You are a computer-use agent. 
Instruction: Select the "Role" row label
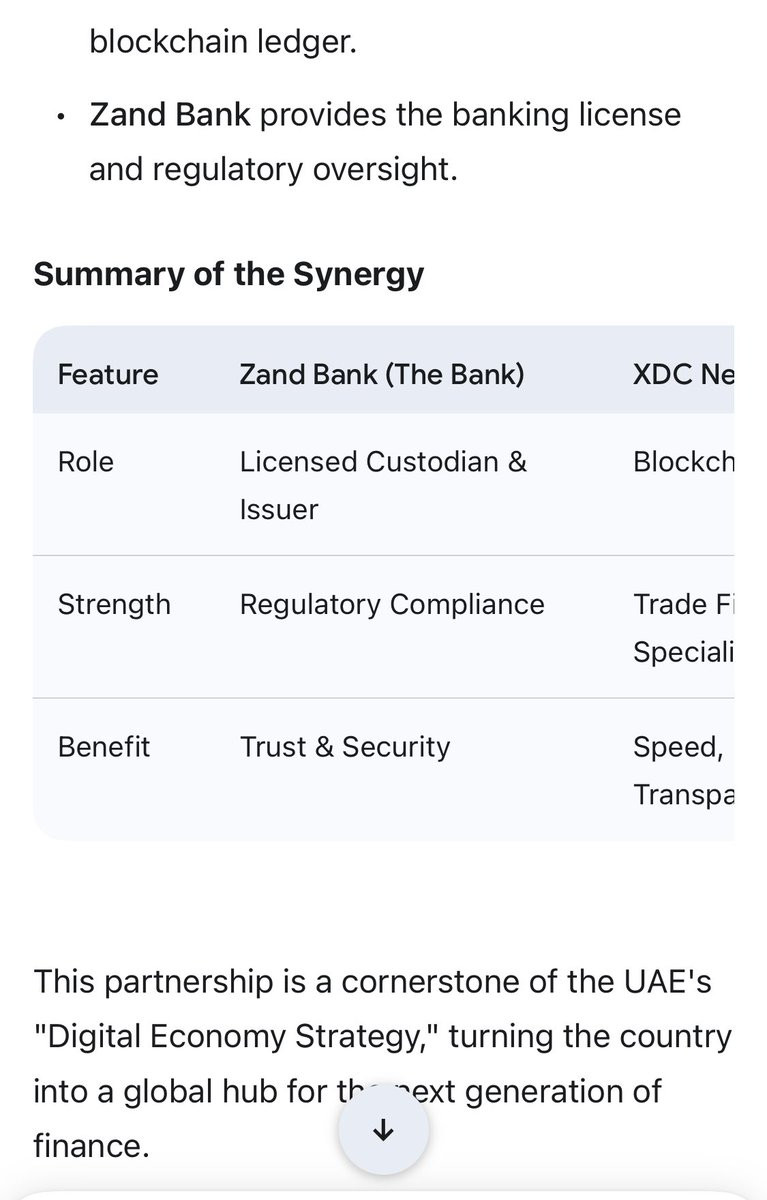pyautogui.click(x=86, y=462)
